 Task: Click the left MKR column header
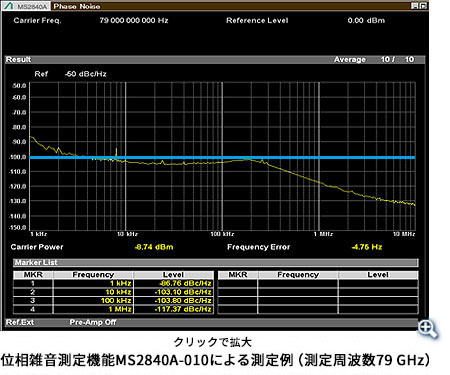[x=33, y=275]
